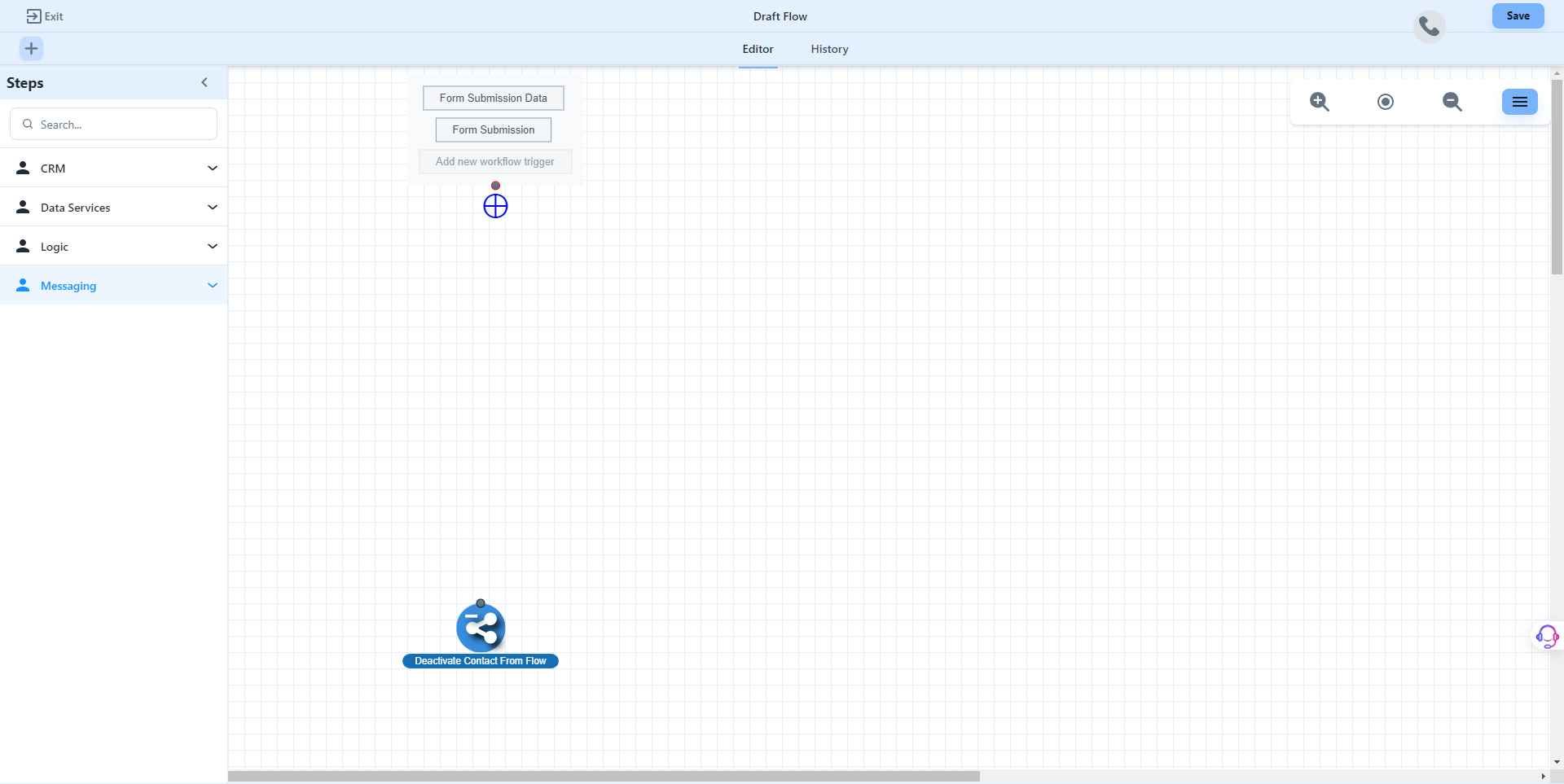Click the Exit icon
1564x784 pixels.
(33, 16)
